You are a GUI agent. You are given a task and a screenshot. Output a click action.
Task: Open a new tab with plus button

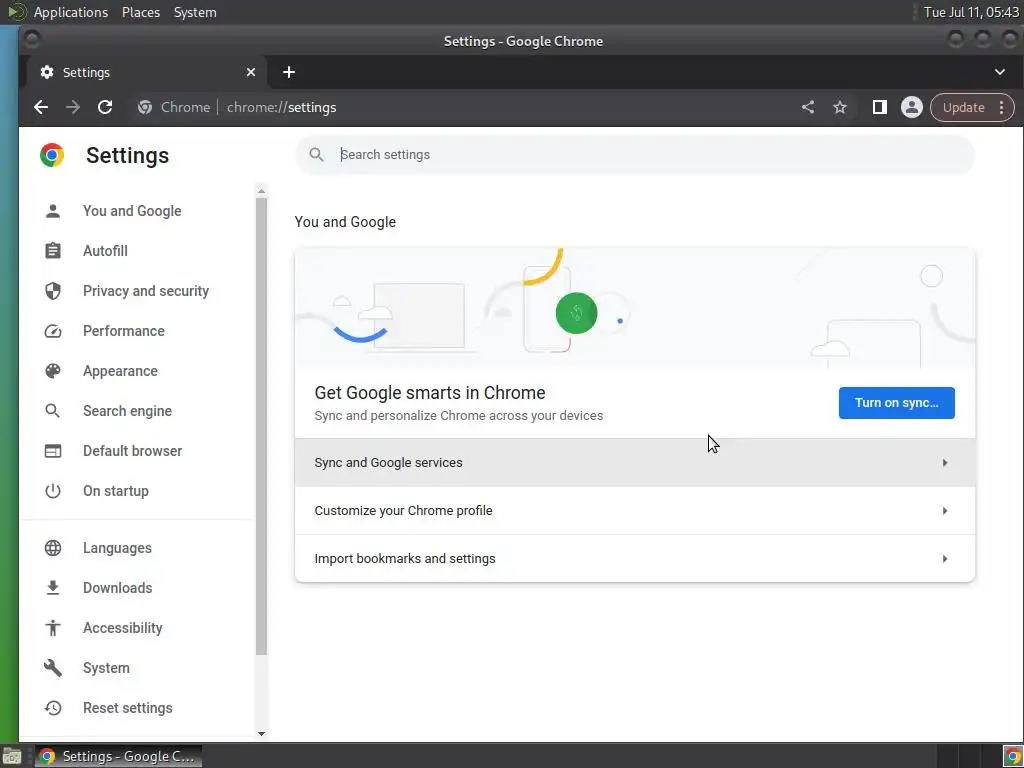[289, 72]
